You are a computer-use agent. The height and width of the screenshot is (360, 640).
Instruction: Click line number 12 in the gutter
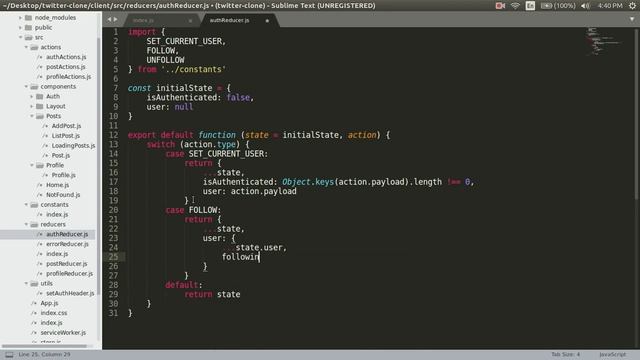(x=113, y=135)
